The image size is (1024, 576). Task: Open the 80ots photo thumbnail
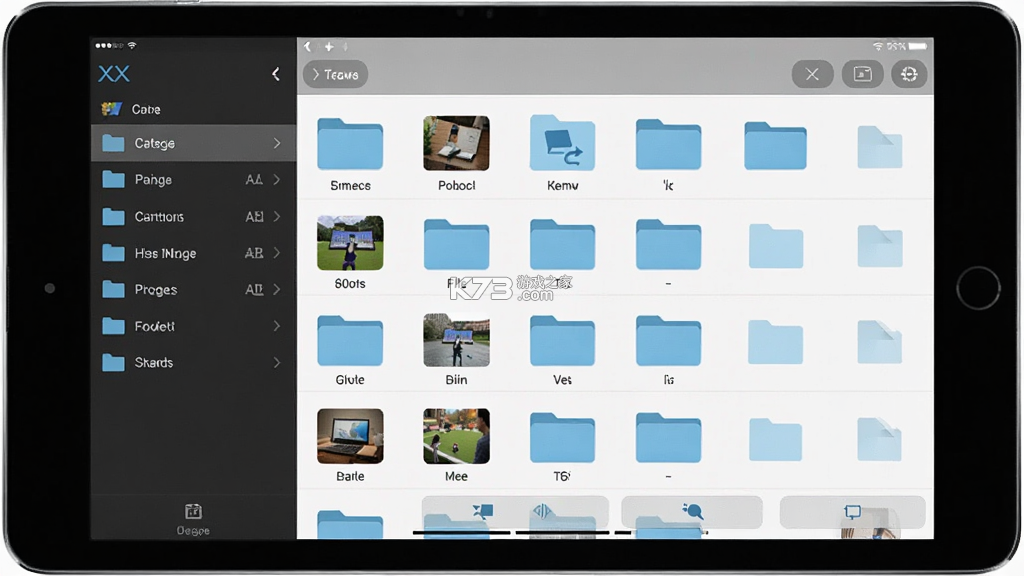click(350, 243)
